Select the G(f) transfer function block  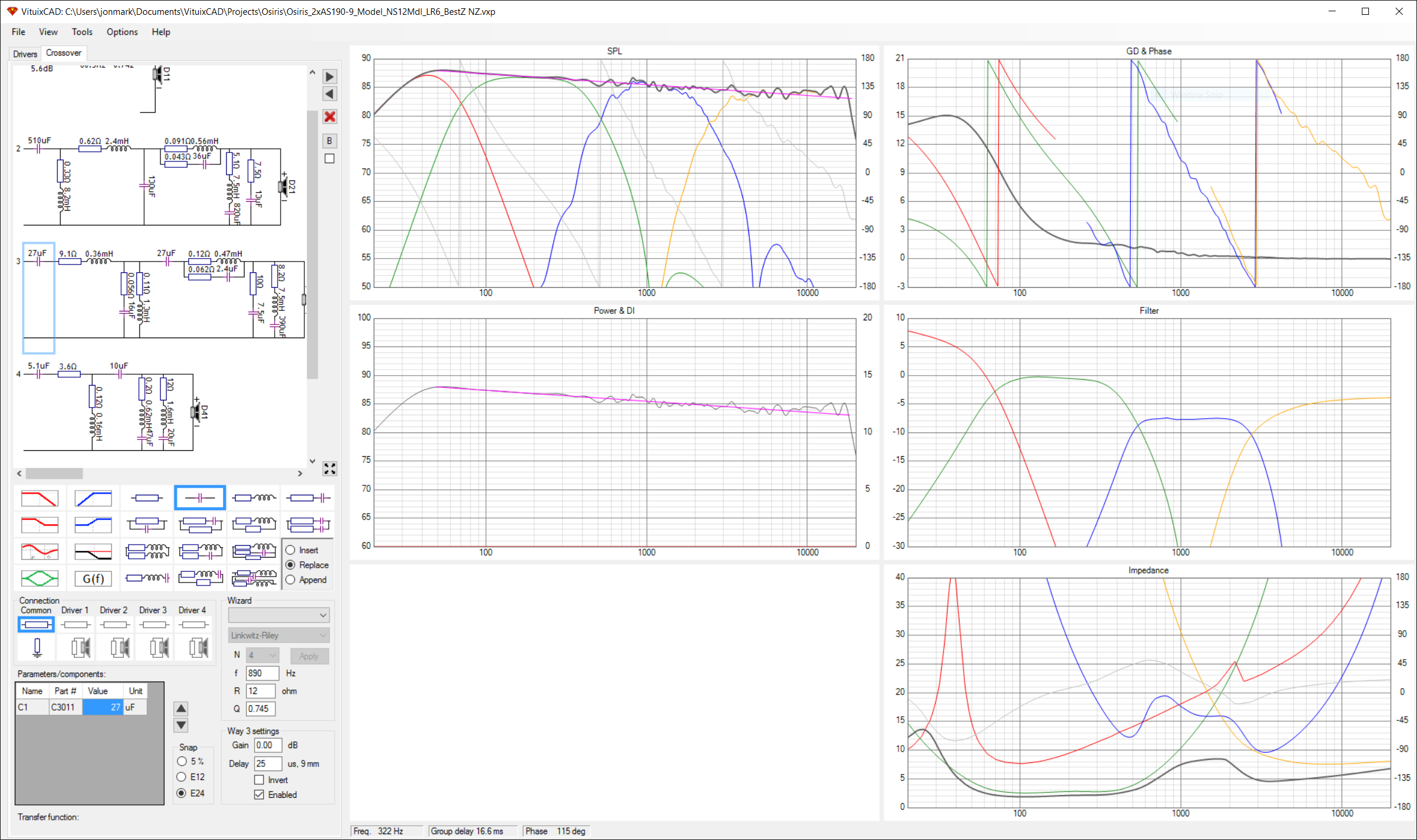[x=93, y=578]
